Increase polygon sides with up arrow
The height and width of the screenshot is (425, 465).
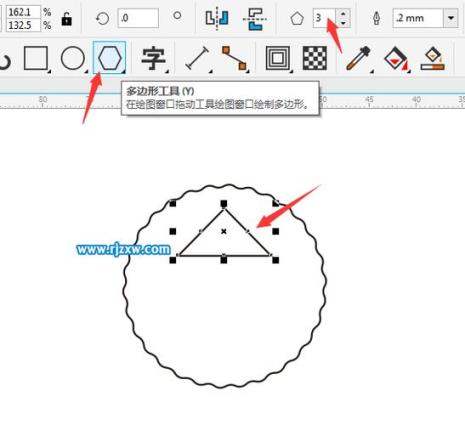(x=343, y=14)
